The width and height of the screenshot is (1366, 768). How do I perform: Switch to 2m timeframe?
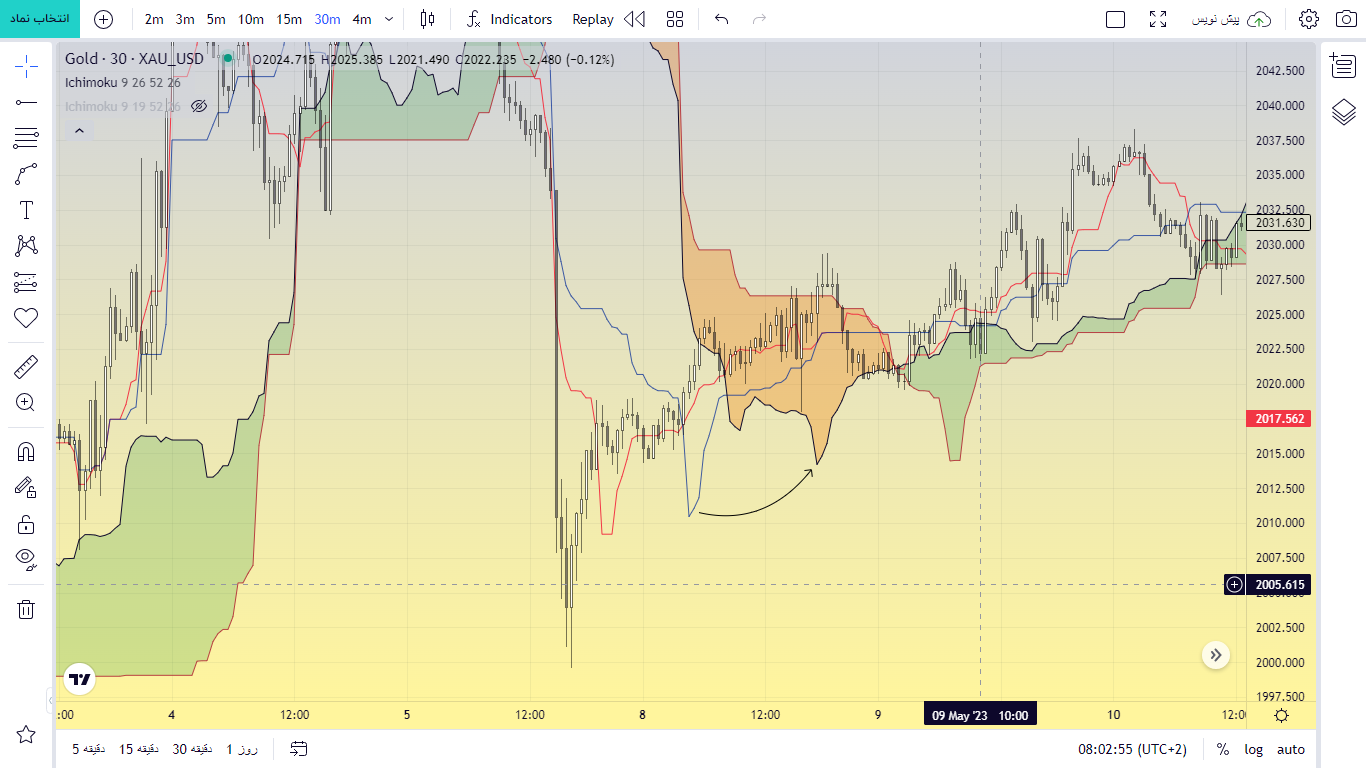[x=154, y=19]
